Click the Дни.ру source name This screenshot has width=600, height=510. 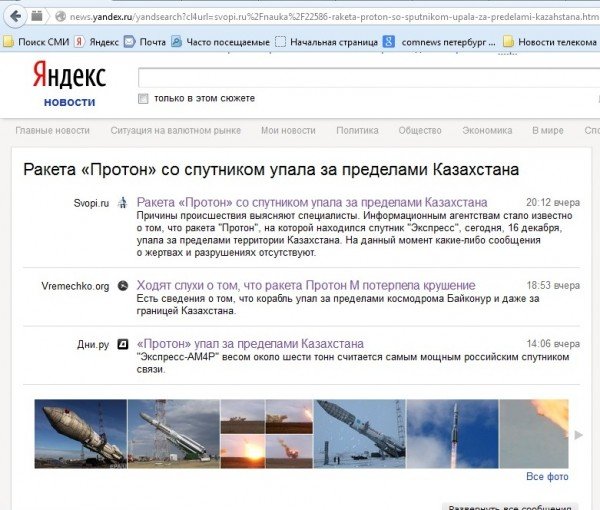point(93,344)
